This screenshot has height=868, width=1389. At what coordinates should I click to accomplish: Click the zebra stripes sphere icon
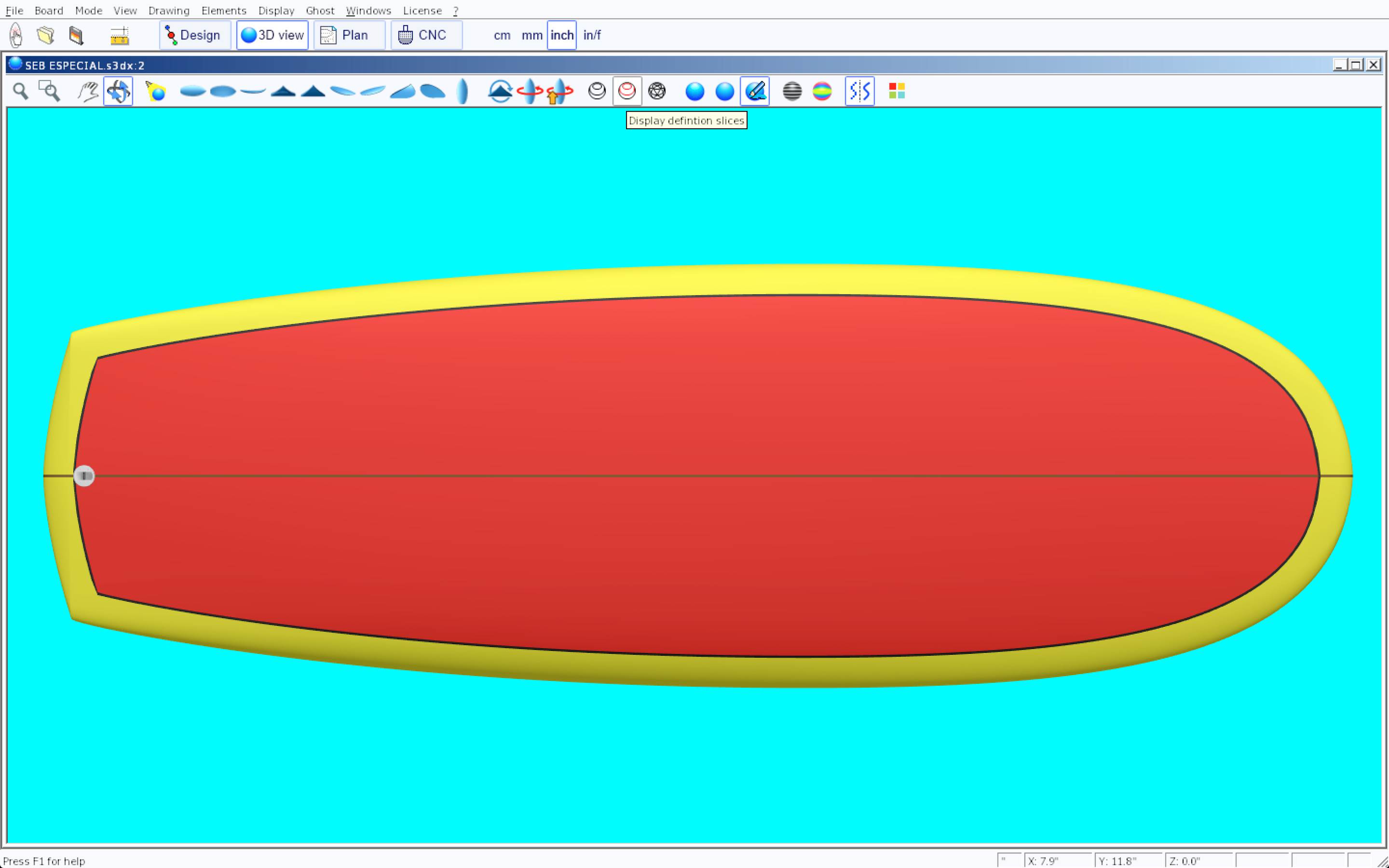pyautogui.click(x=792, y=91)
